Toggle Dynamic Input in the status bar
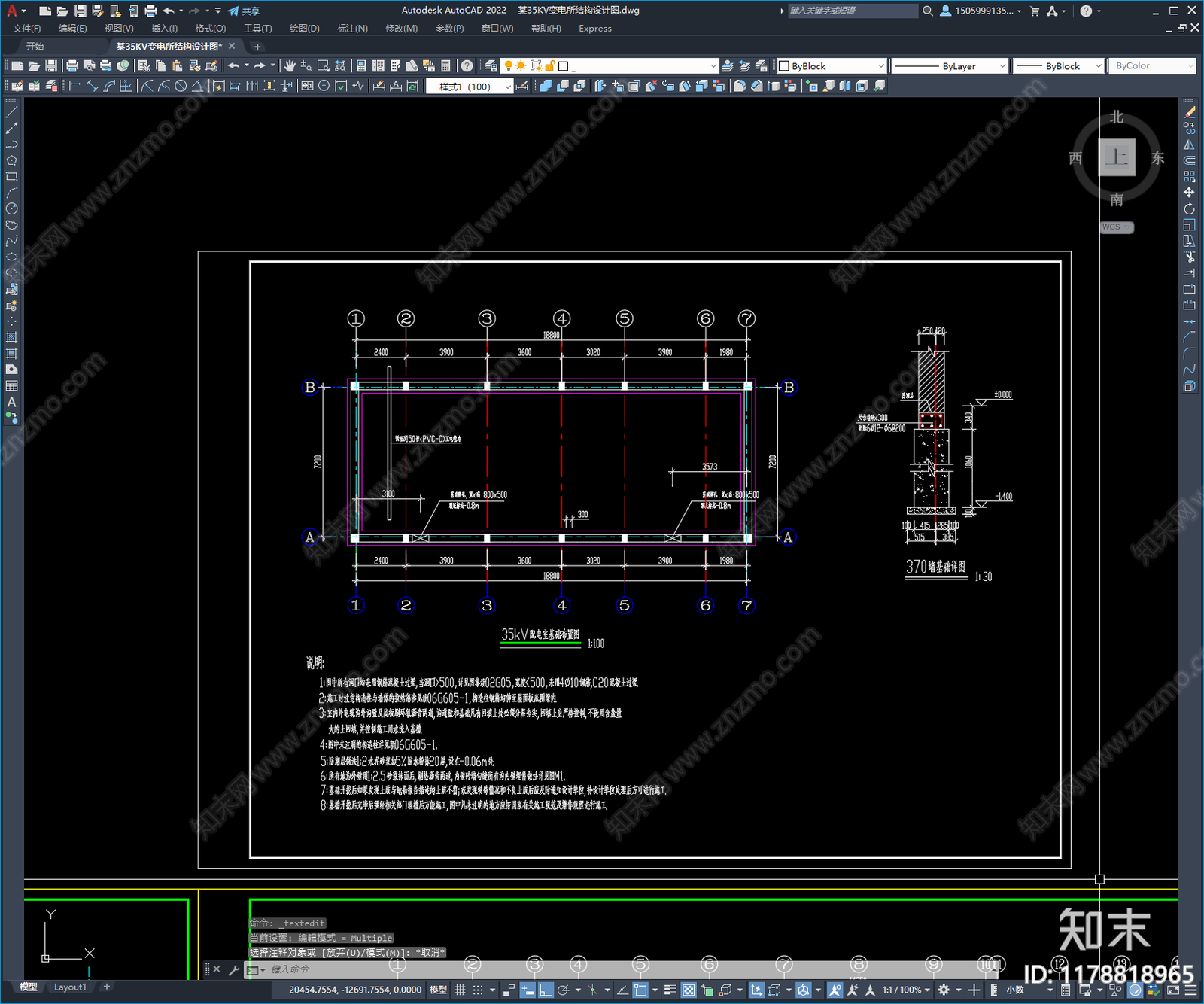This screenshot has width=1204, height=1004. 528,990
